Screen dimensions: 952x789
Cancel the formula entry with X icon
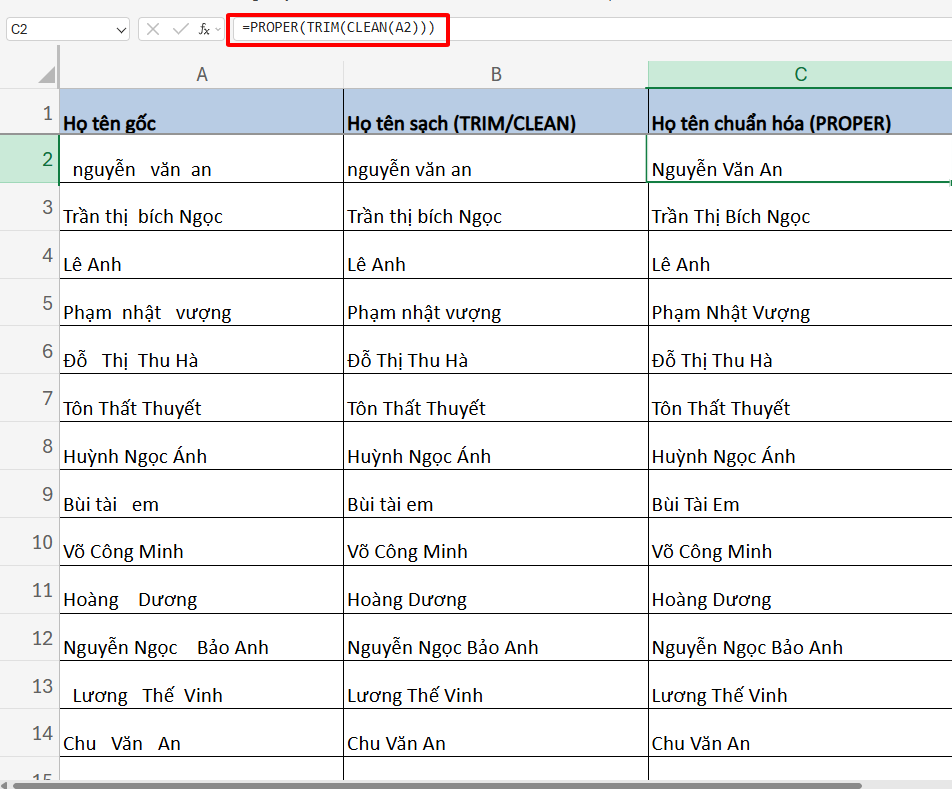153,29
